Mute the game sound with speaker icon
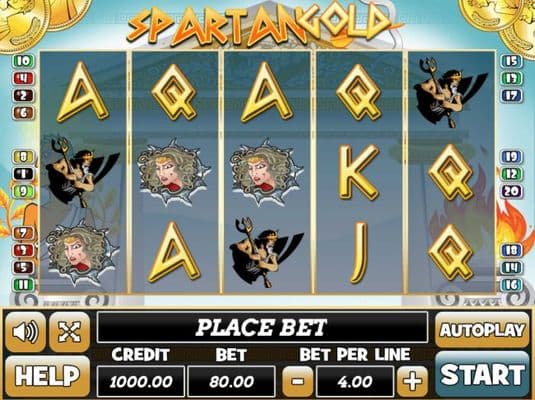Screen dimensions: 535x400 25,332
